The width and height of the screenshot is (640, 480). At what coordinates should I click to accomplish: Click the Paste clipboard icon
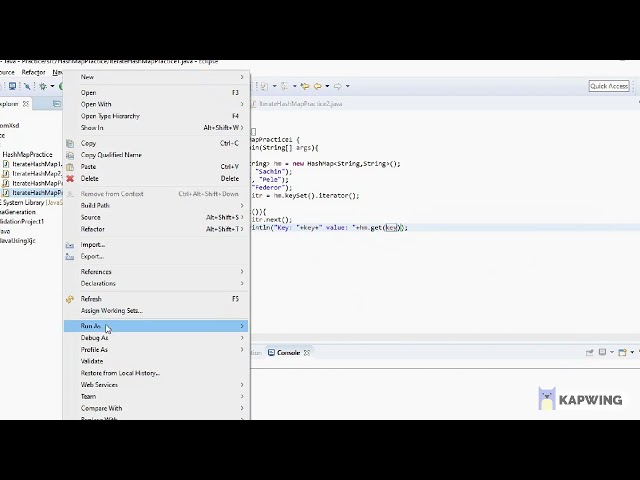pyautogui.click(x=70, y=167)
